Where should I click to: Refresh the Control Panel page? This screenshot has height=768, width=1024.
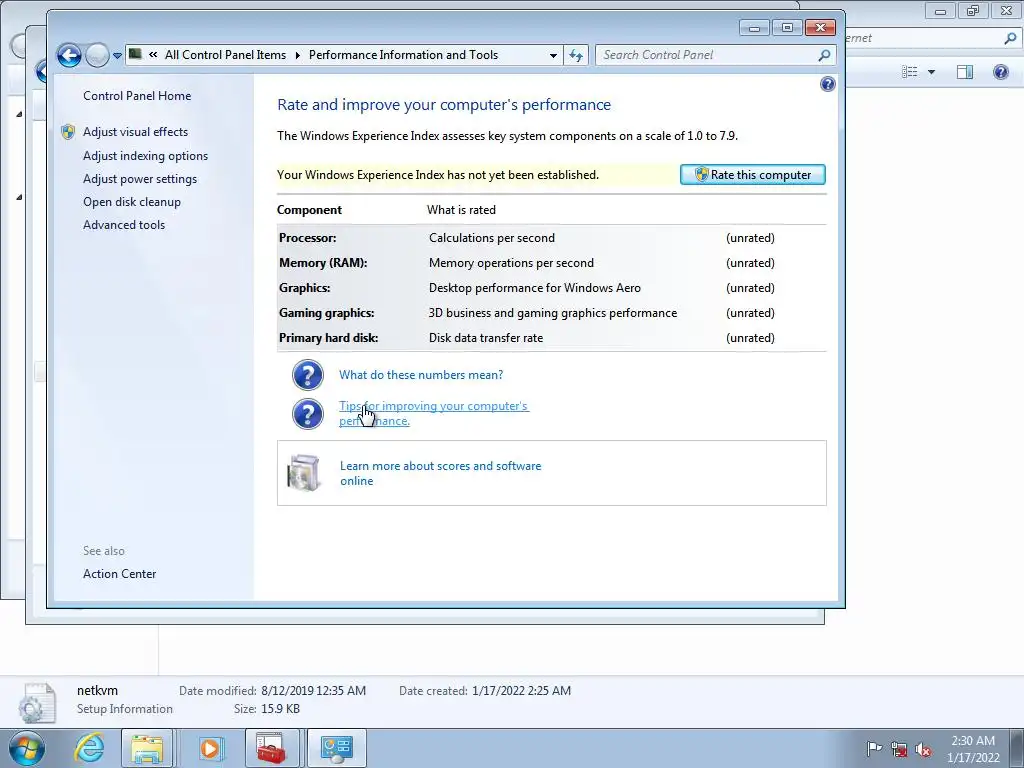pyautogui.click(x=575, y=56)
